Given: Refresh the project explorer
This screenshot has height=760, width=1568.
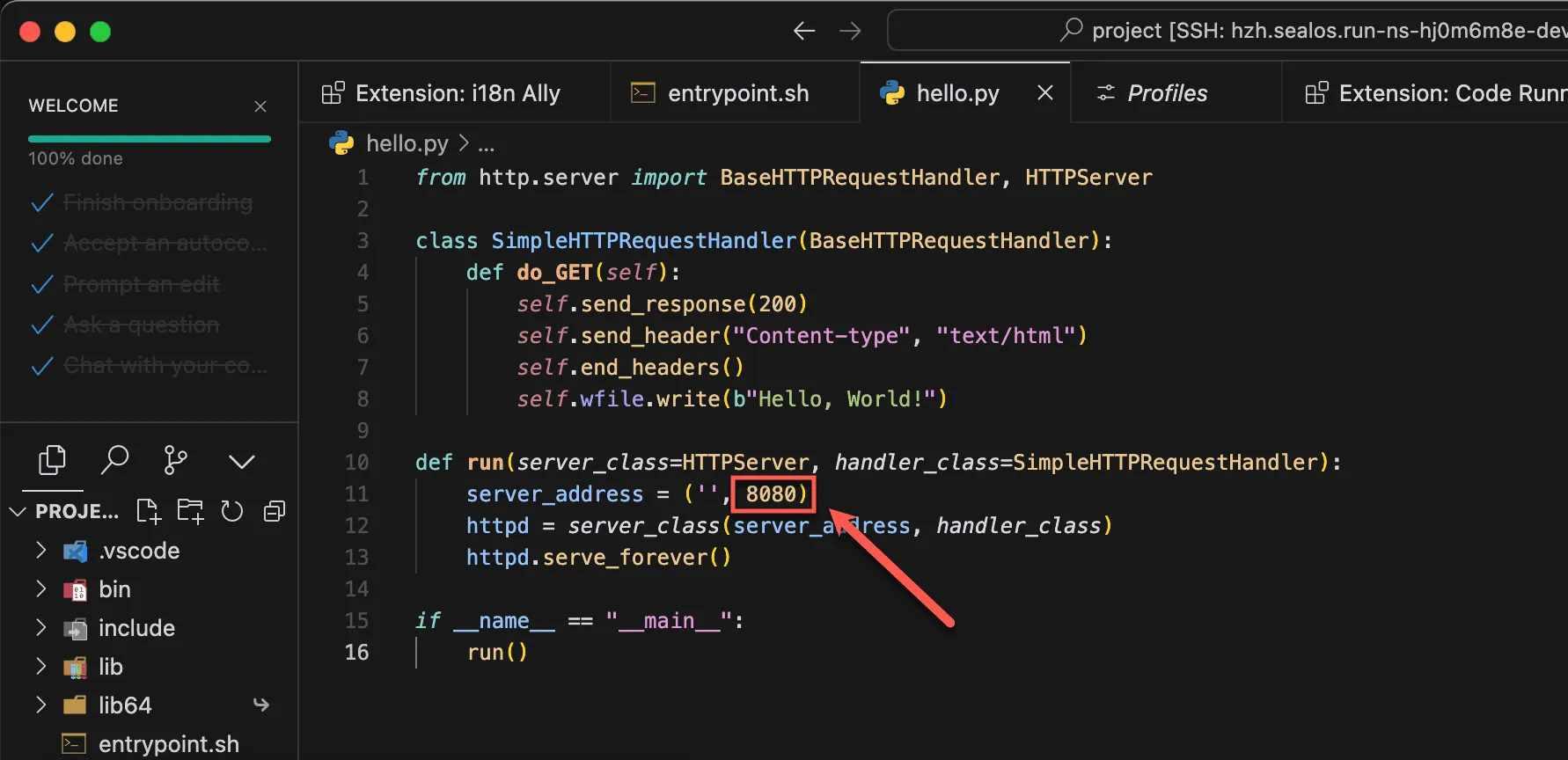Looking at the screenshot, I should coord(231,511).
